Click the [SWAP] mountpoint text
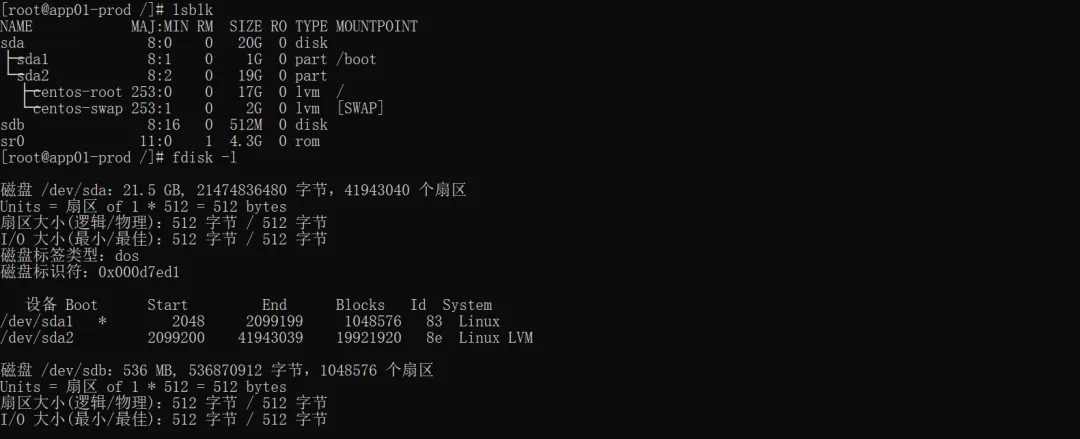 [360, 108]
